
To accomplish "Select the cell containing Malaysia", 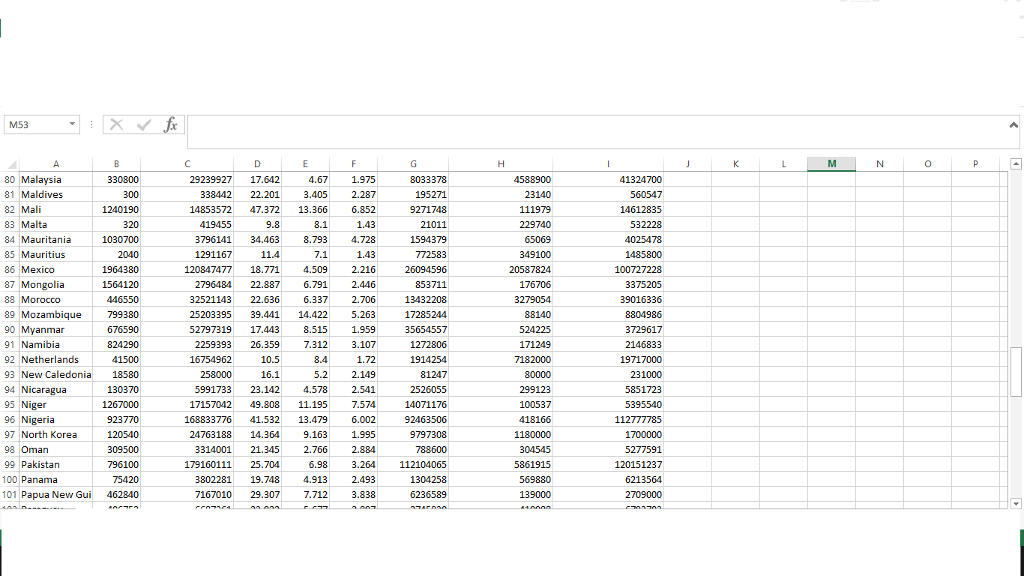I will pos(55,179).
